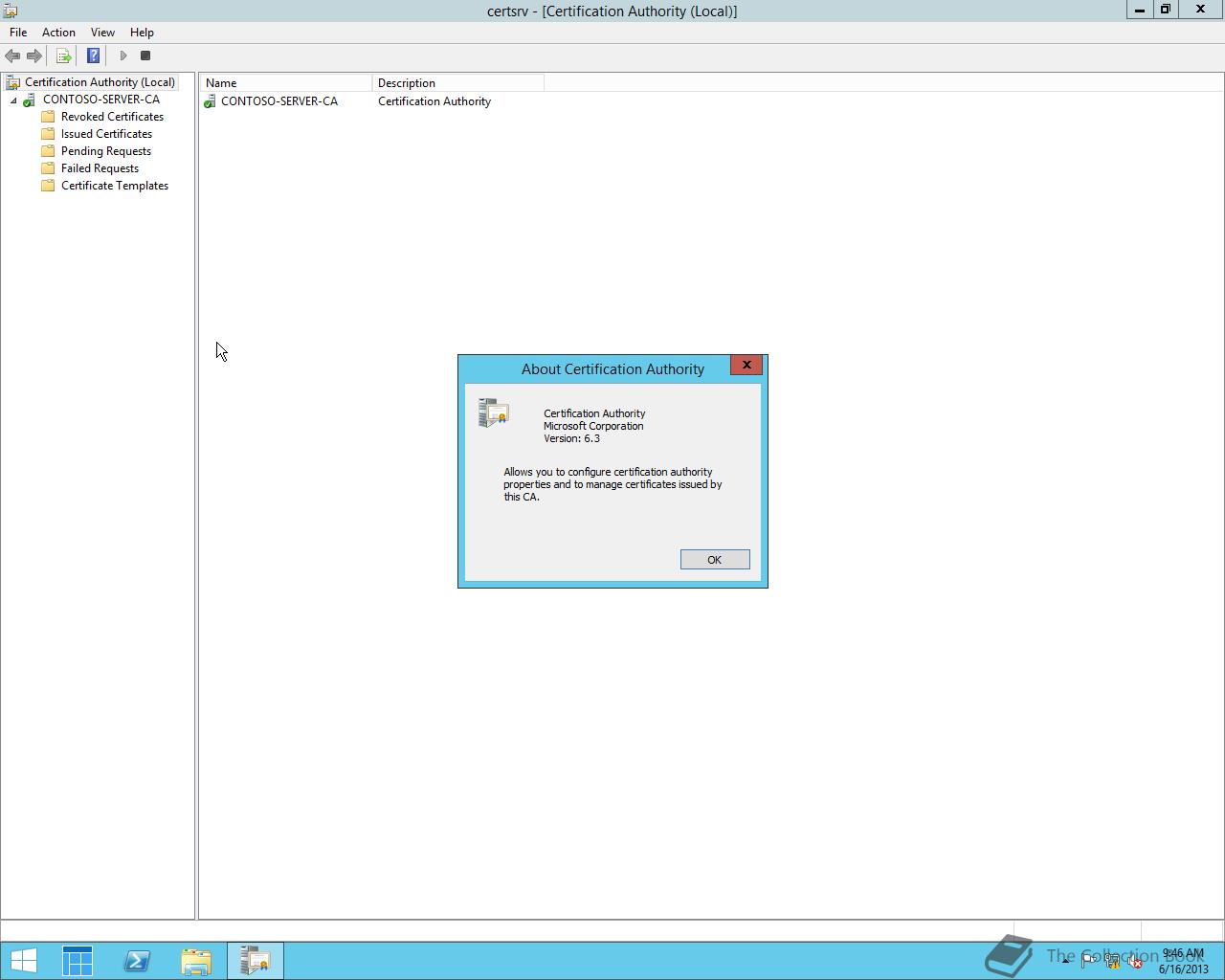Click the Pending Requests folder icon
Viewport: 1225px width, 980px height.
(48, 151)
